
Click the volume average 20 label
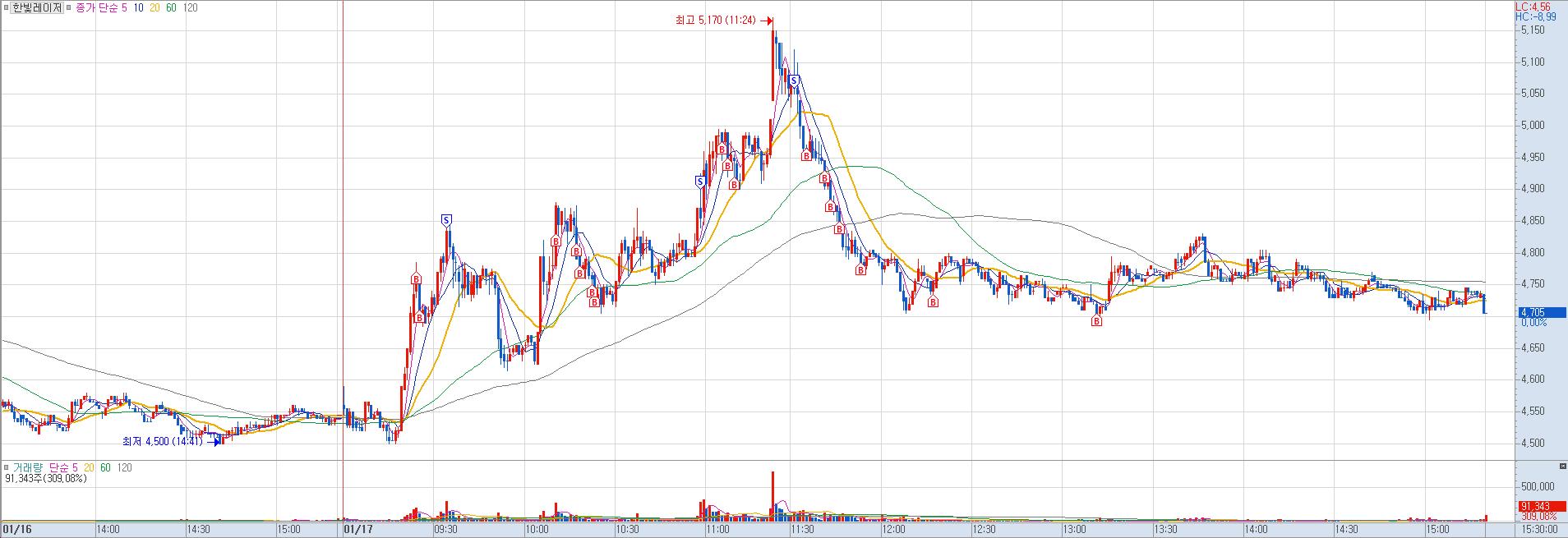point(89,467)
